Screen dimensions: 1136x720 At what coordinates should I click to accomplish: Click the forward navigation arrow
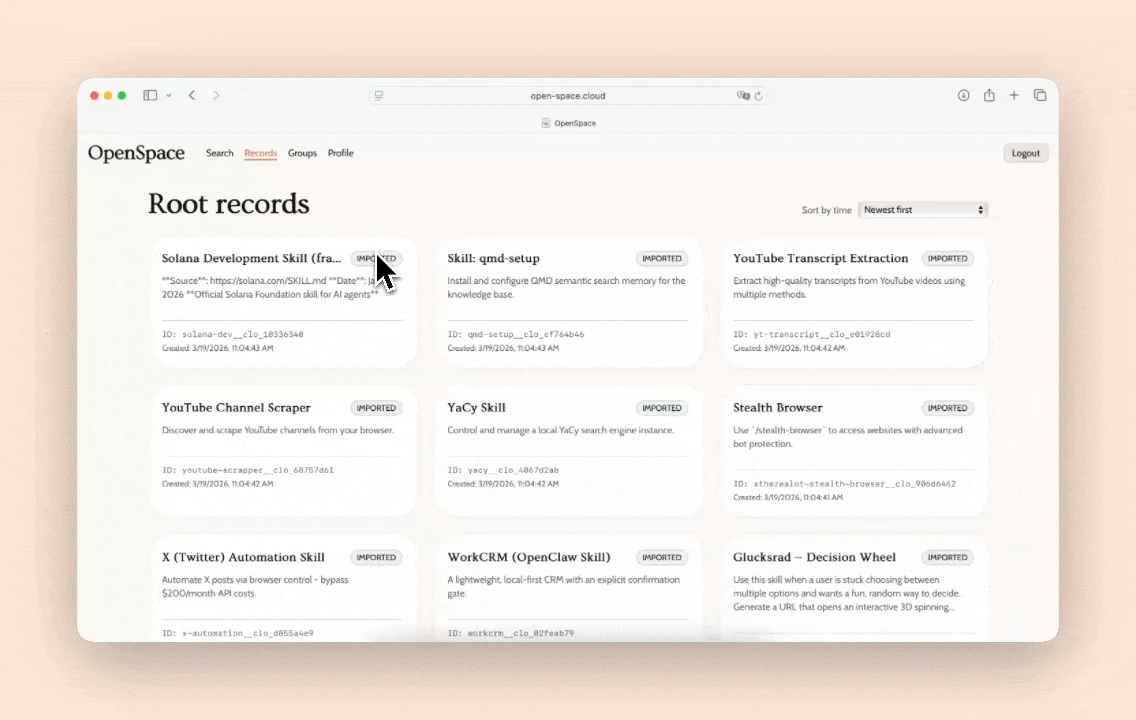[216, 96]
